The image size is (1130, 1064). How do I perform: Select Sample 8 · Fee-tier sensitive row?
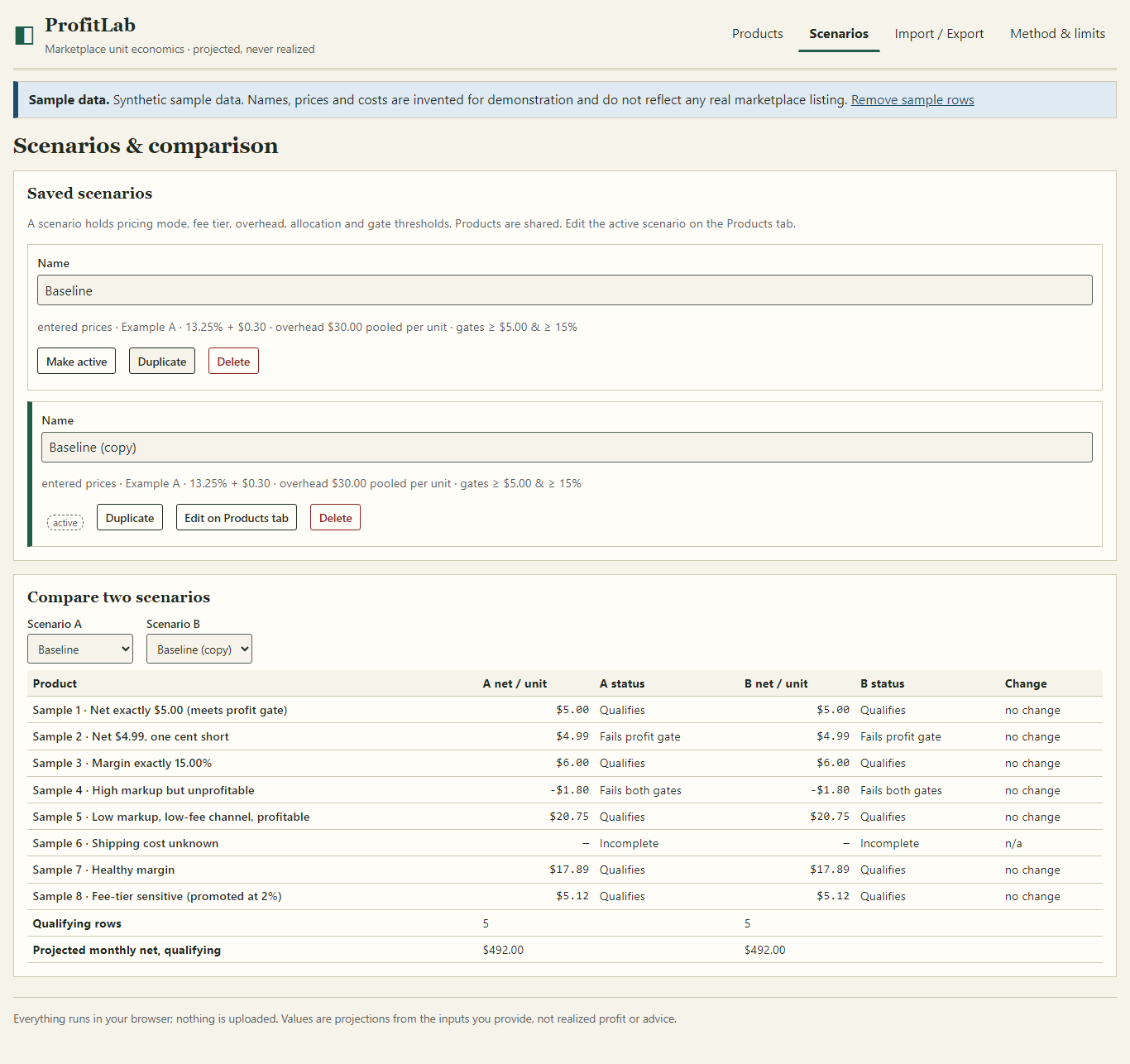pyautogui.click(x=565, y=896)
